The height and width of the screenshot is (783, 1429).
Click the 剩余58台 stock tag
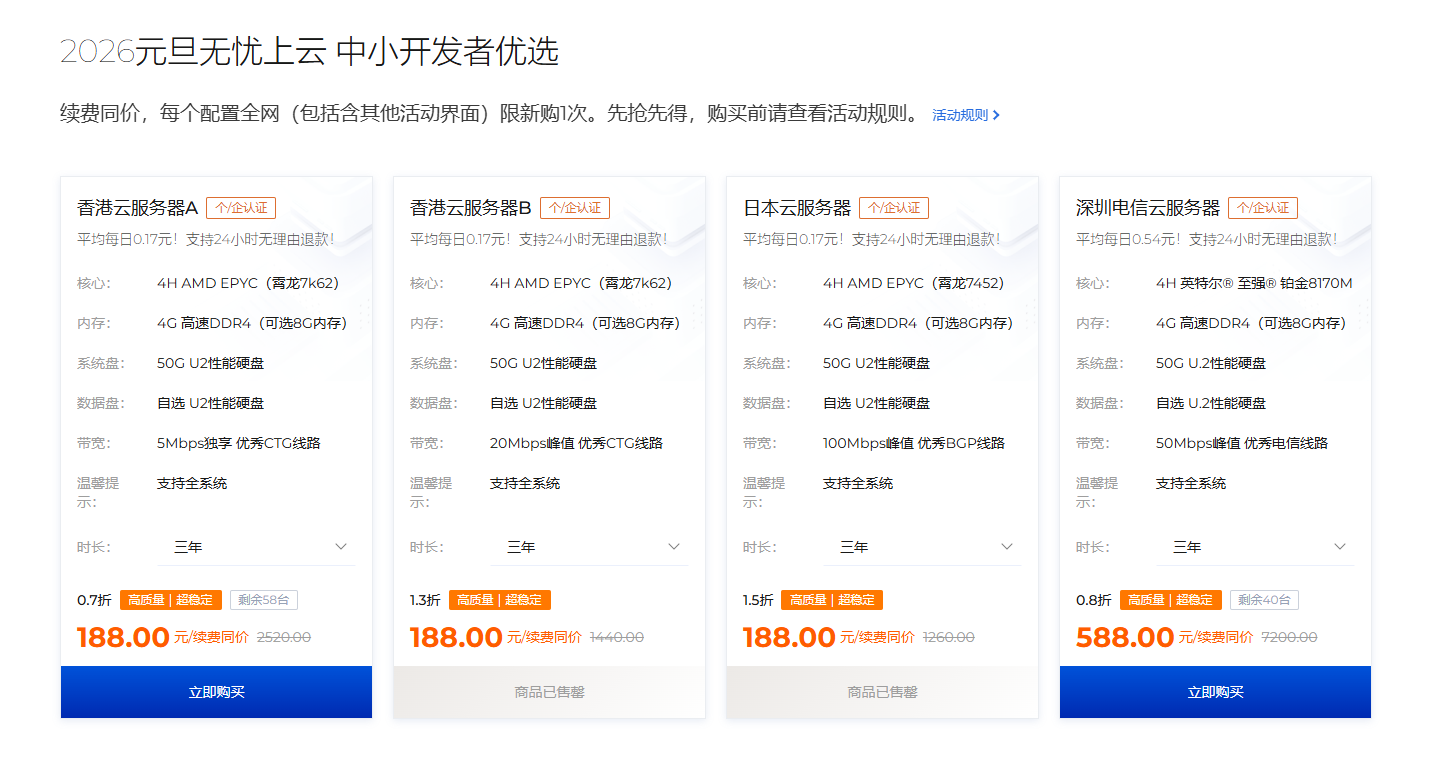pos(264,600)
